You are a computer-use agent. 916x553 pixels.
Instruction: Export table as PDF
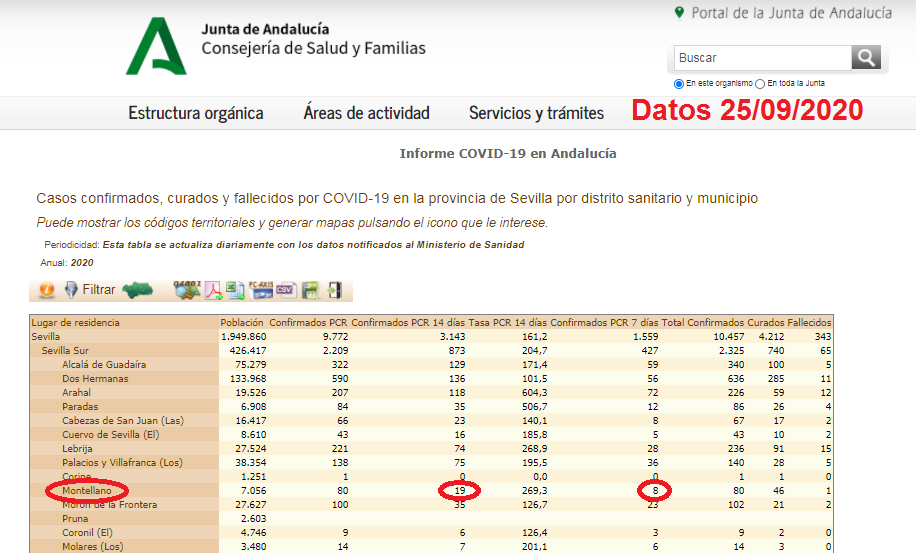(x=214, y=290)
